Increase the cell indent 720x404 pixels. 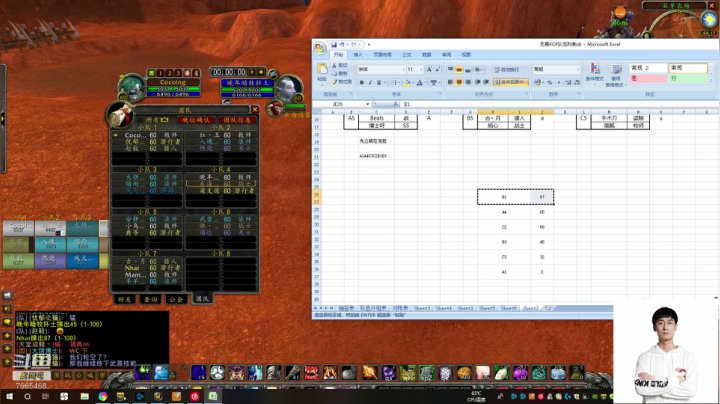tap(486, 82)
